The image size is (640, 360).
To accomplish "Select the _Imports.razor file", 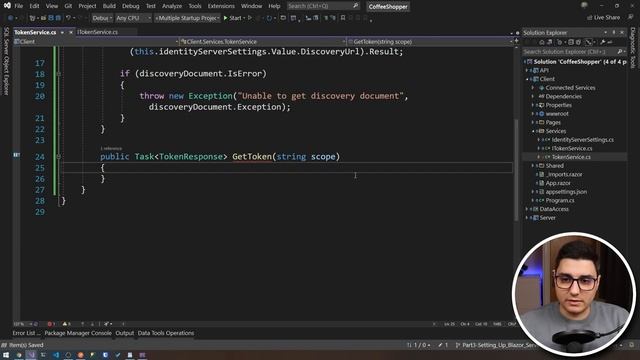I will pos(564,174).
